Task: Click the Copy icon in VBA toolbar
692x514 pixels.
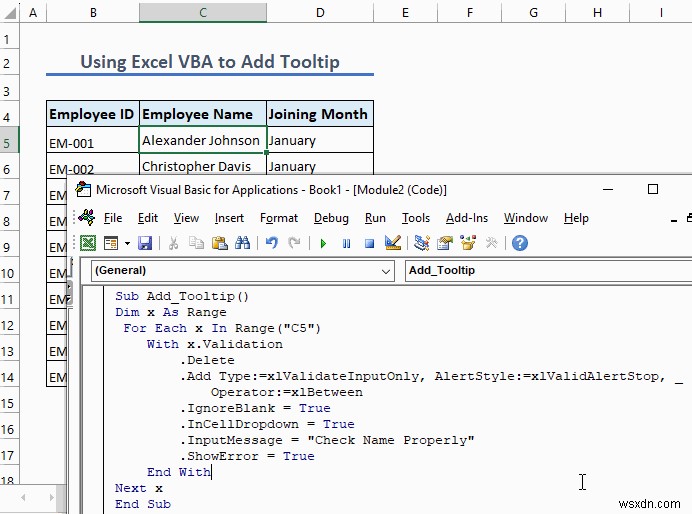Action: pyautogui.click(x=196, y=243)
